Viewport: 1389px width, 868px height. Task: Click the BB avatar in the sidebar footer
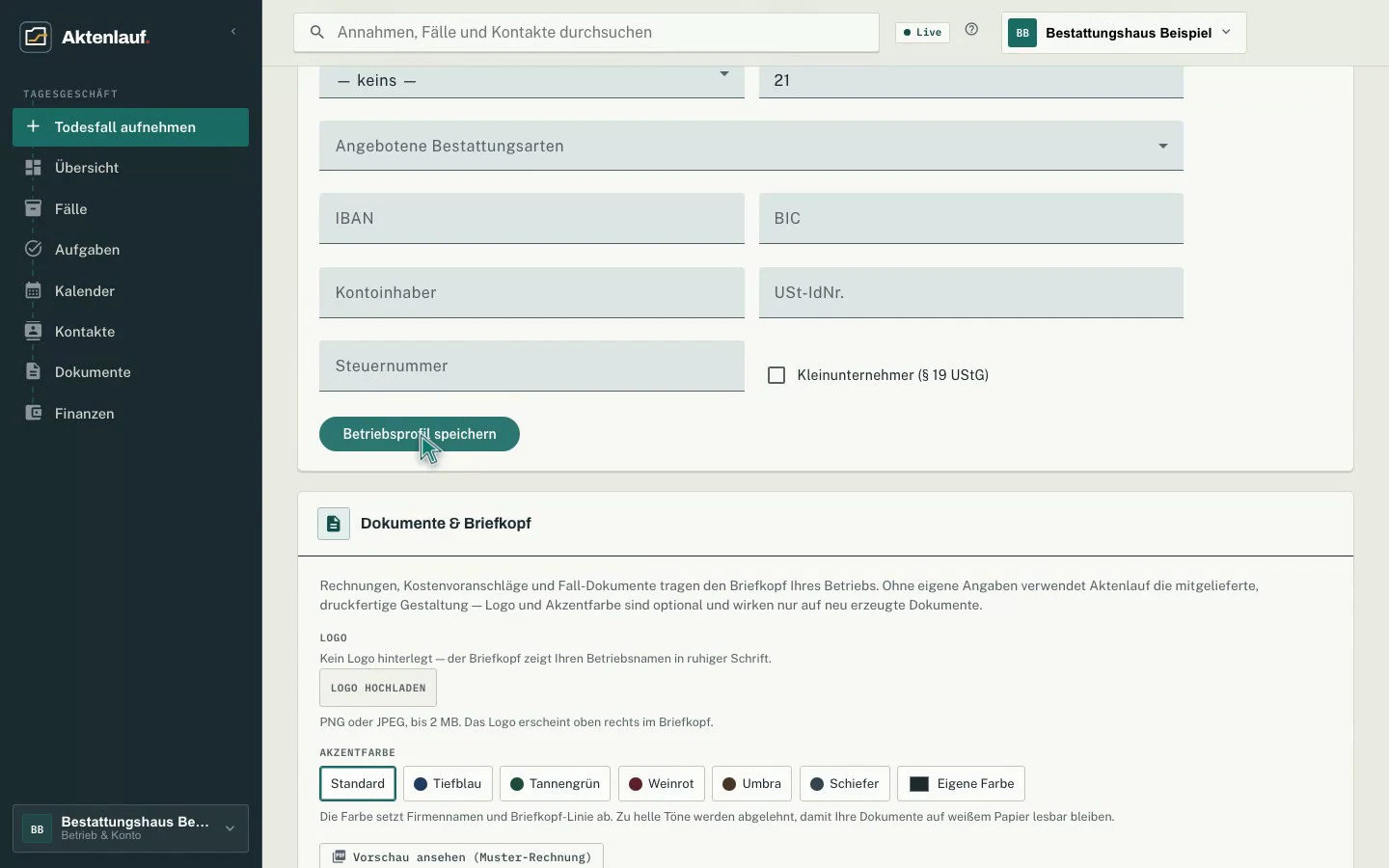[37, 828]
